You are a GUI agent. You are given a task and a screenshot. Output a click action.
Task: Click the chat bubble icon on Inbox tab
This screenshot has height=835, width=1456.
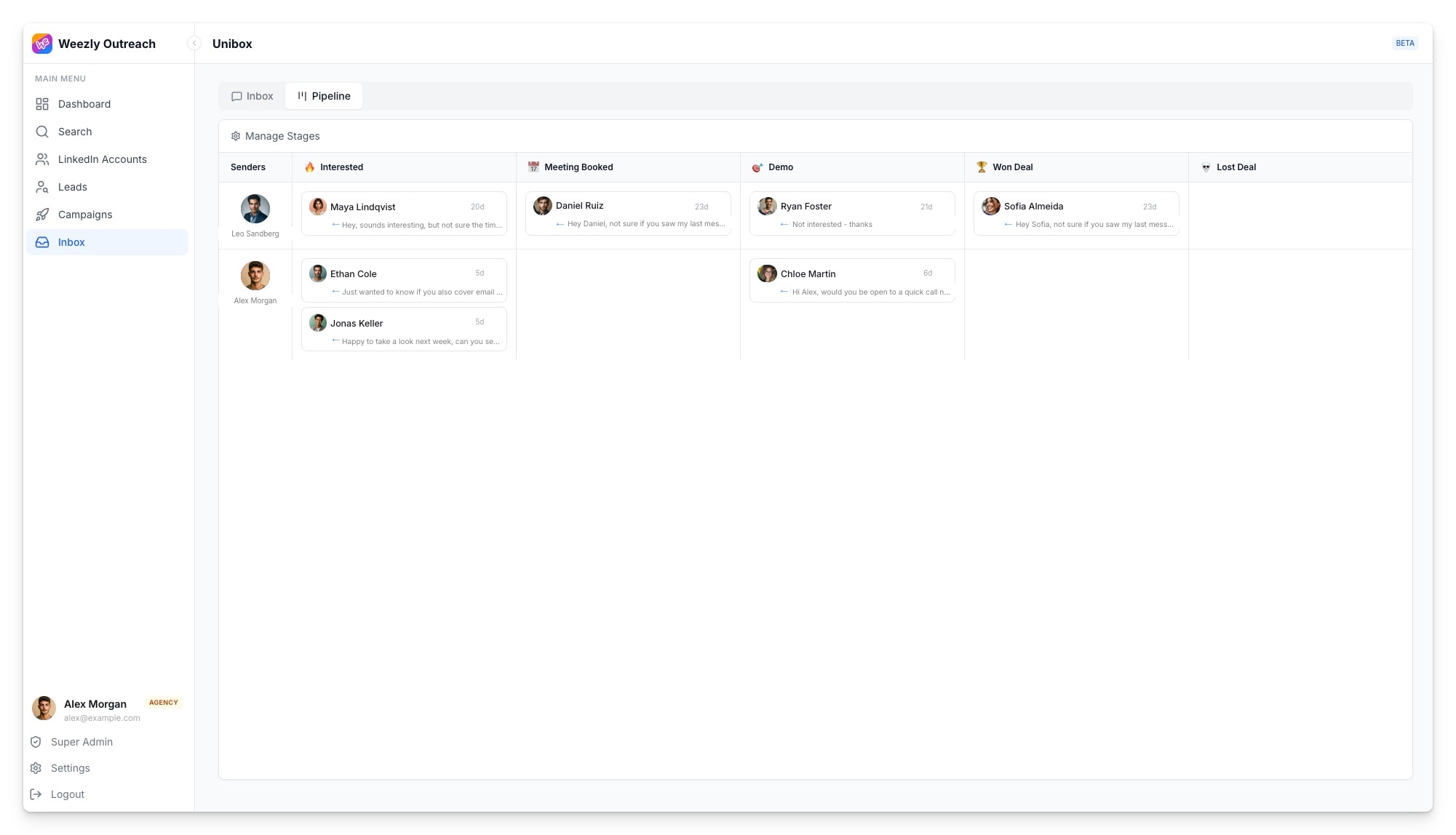(236, 96)
